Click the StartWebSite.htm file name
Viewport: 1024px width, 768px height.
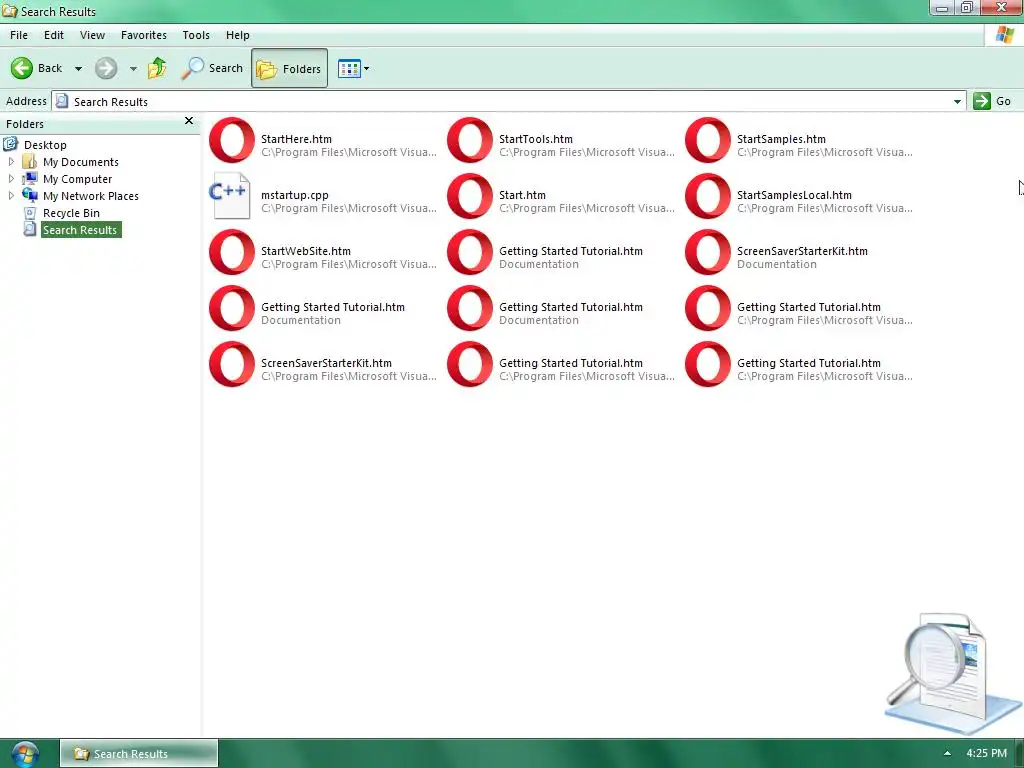[306, 251]
